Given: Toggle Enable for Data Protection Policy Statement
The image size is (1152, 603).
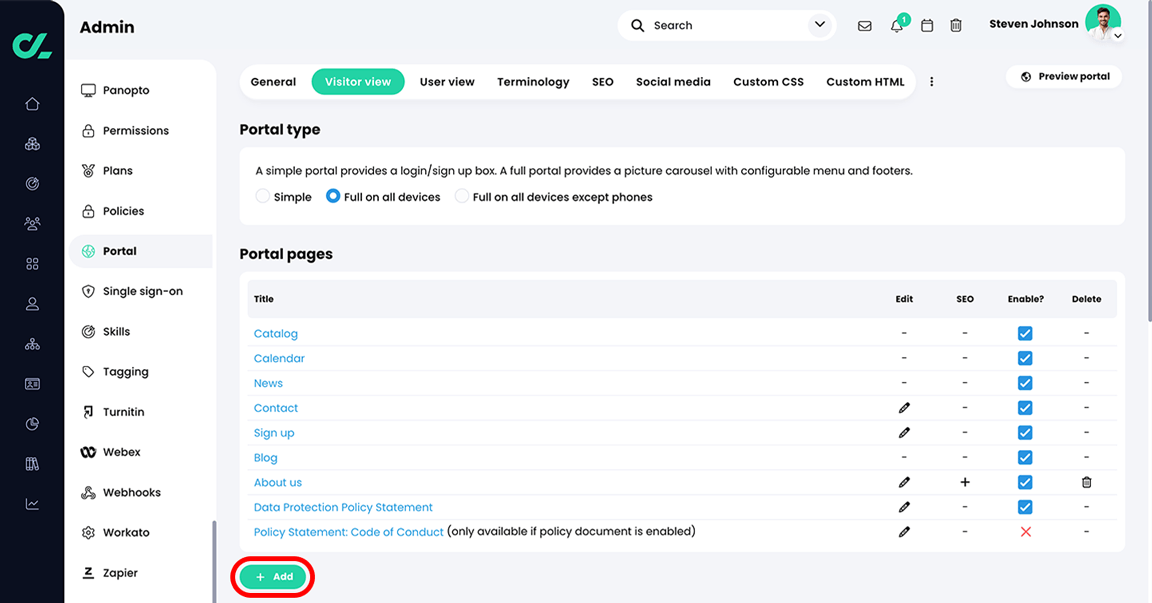Looking at the screenshot, I should (x=1025, y=507).
